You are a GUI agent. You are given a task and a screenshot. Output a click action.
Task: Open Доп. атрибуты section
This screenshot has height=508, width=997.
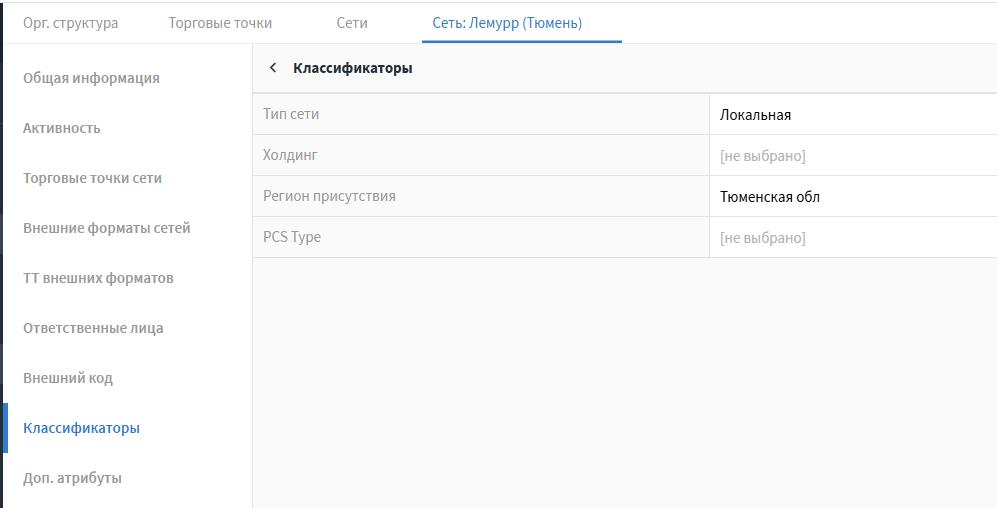coord(72,478)
